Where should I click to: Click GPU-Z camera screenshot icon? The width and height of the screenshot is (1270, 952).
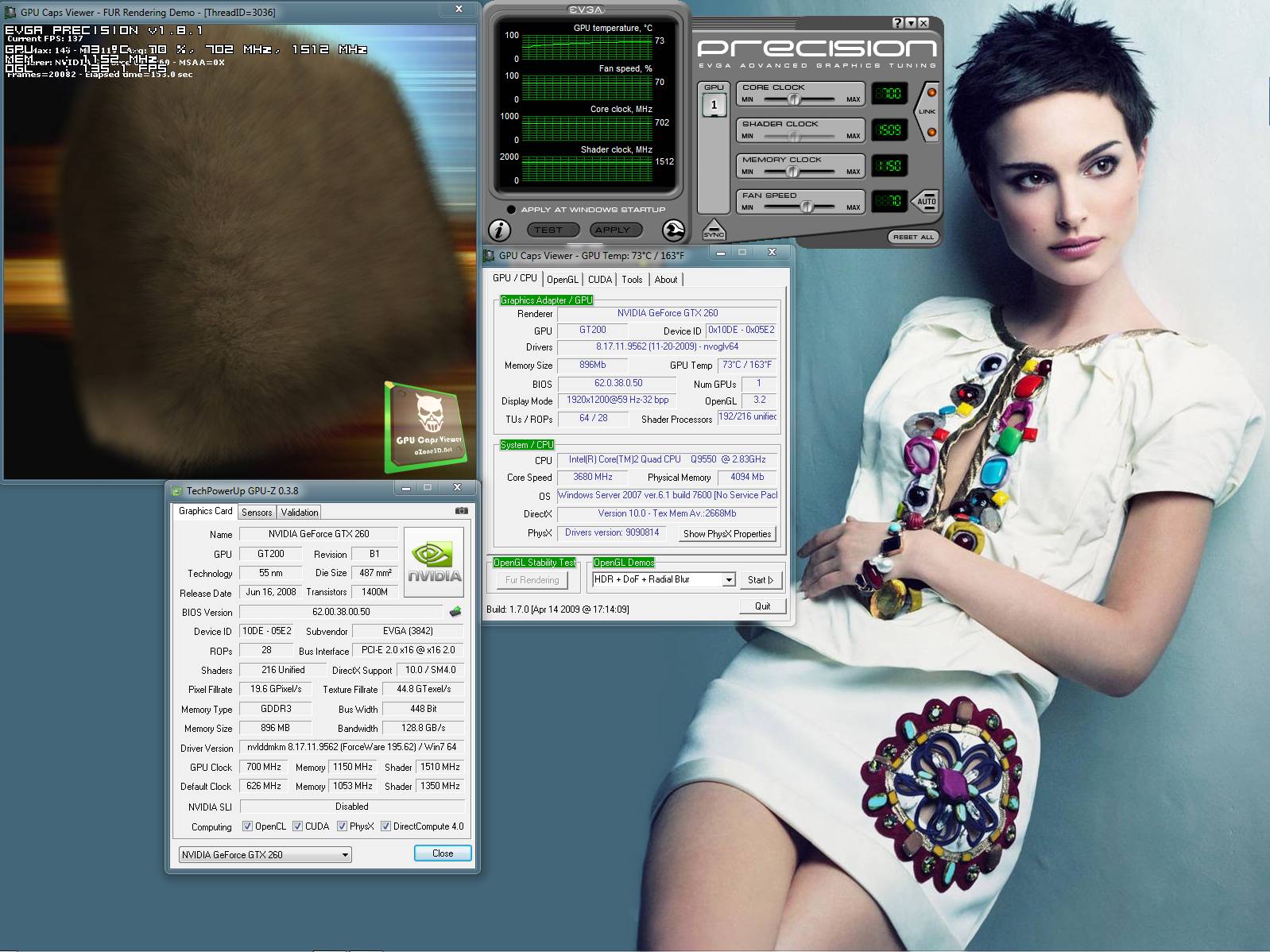click(x=461, y=511)
